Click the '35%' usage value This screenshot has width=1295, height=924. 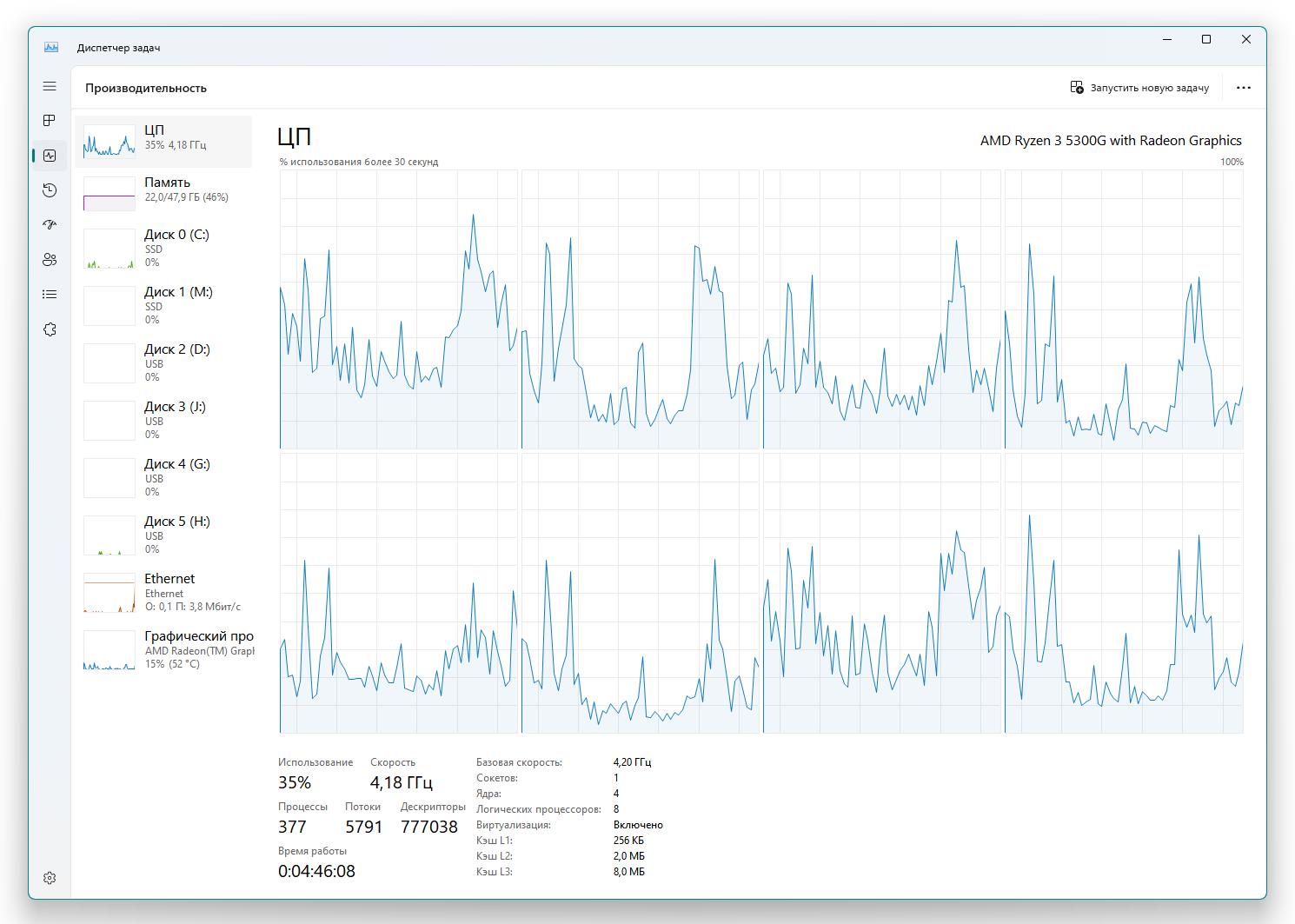point(295,782)
